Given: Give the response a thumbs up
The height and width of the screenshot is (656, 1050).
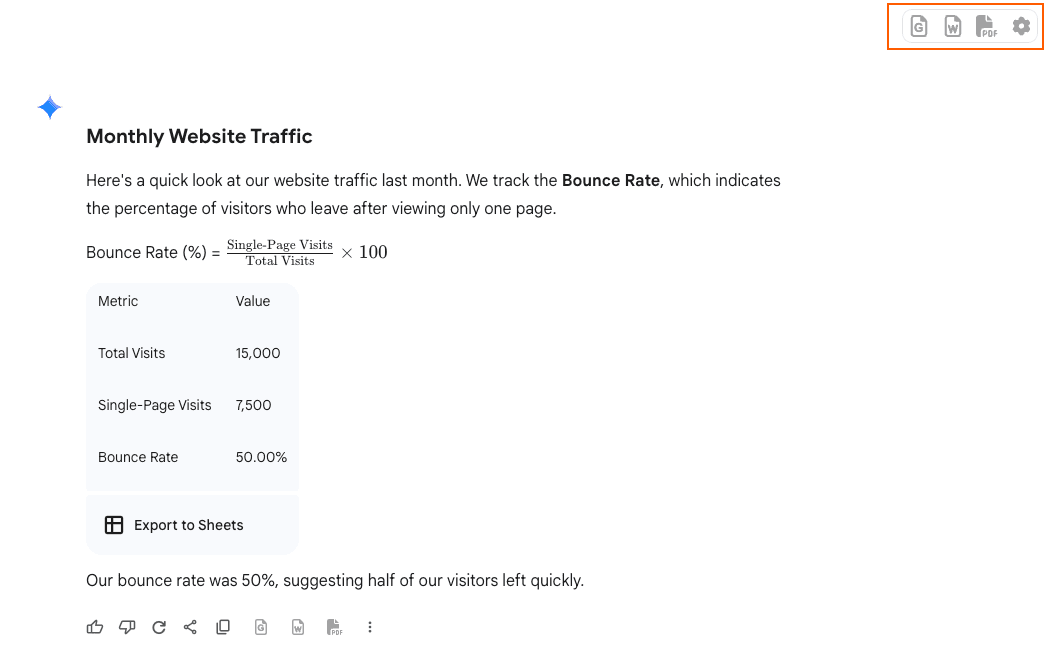Looking at the screenshot, I should [95, 627].
